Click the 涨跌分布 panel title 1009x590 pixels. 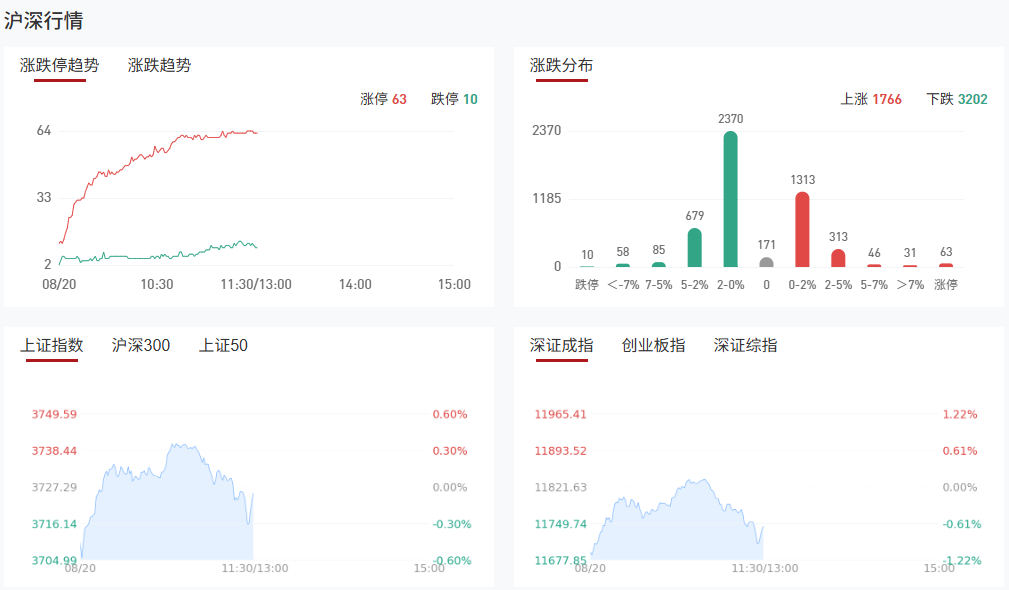point(561,66)
